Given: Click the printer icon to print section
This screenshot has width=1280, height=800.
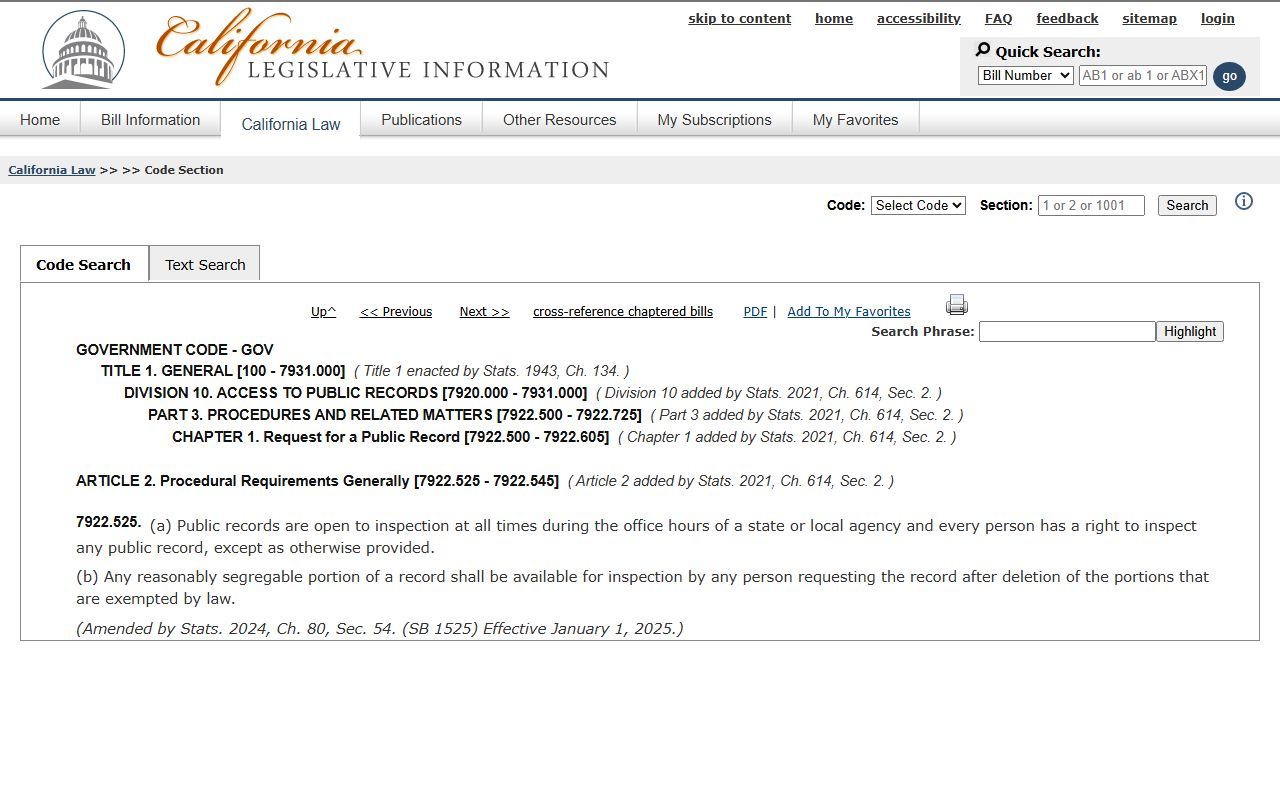Looking at the screenshot, I should click(x=957, y=305).
